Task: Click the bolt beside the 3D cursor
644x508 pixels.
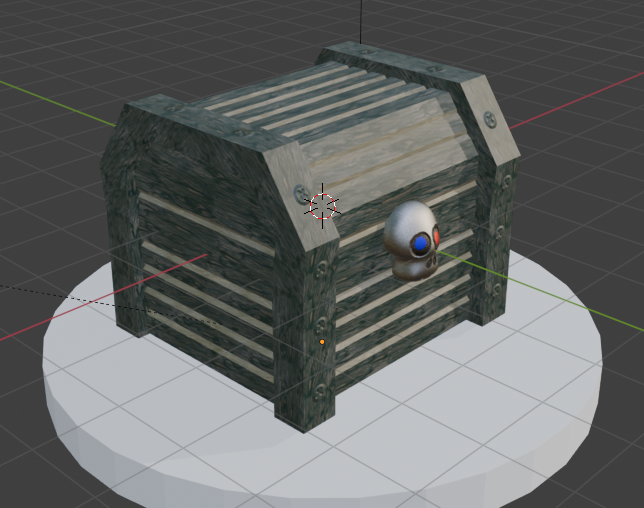Action: [301, 194]
